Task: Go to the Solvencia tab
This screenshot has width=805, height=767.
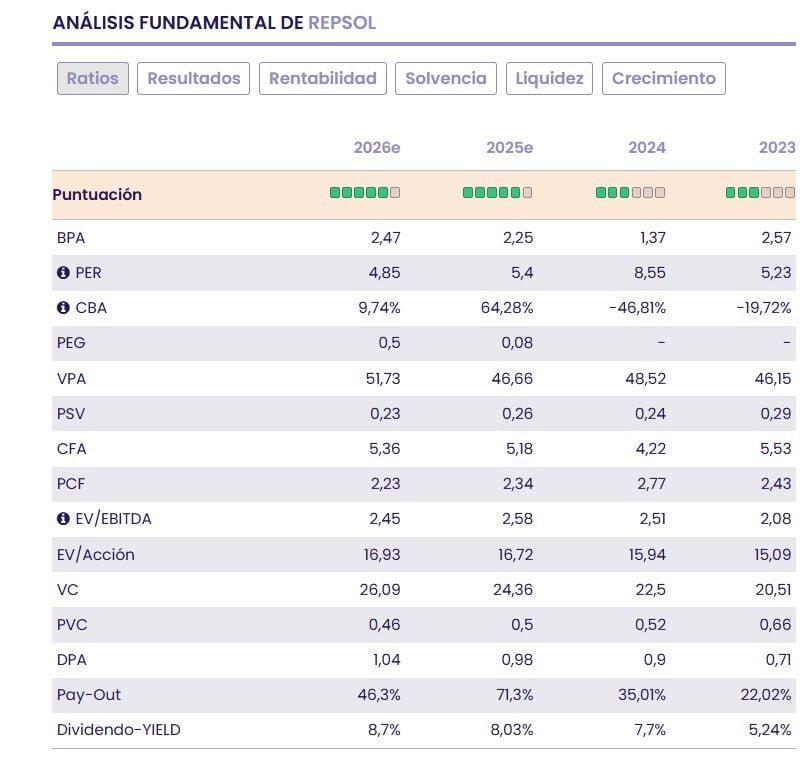Action: (x=446, y=78)
